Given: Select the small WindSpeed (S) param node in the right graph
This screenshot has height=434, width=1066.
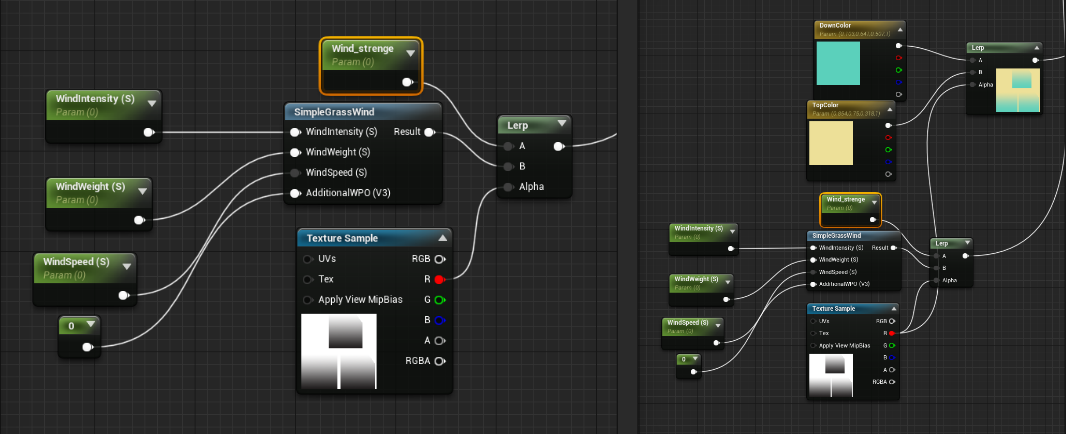Looking at the screenshot, I should click(x=692, y=333).
